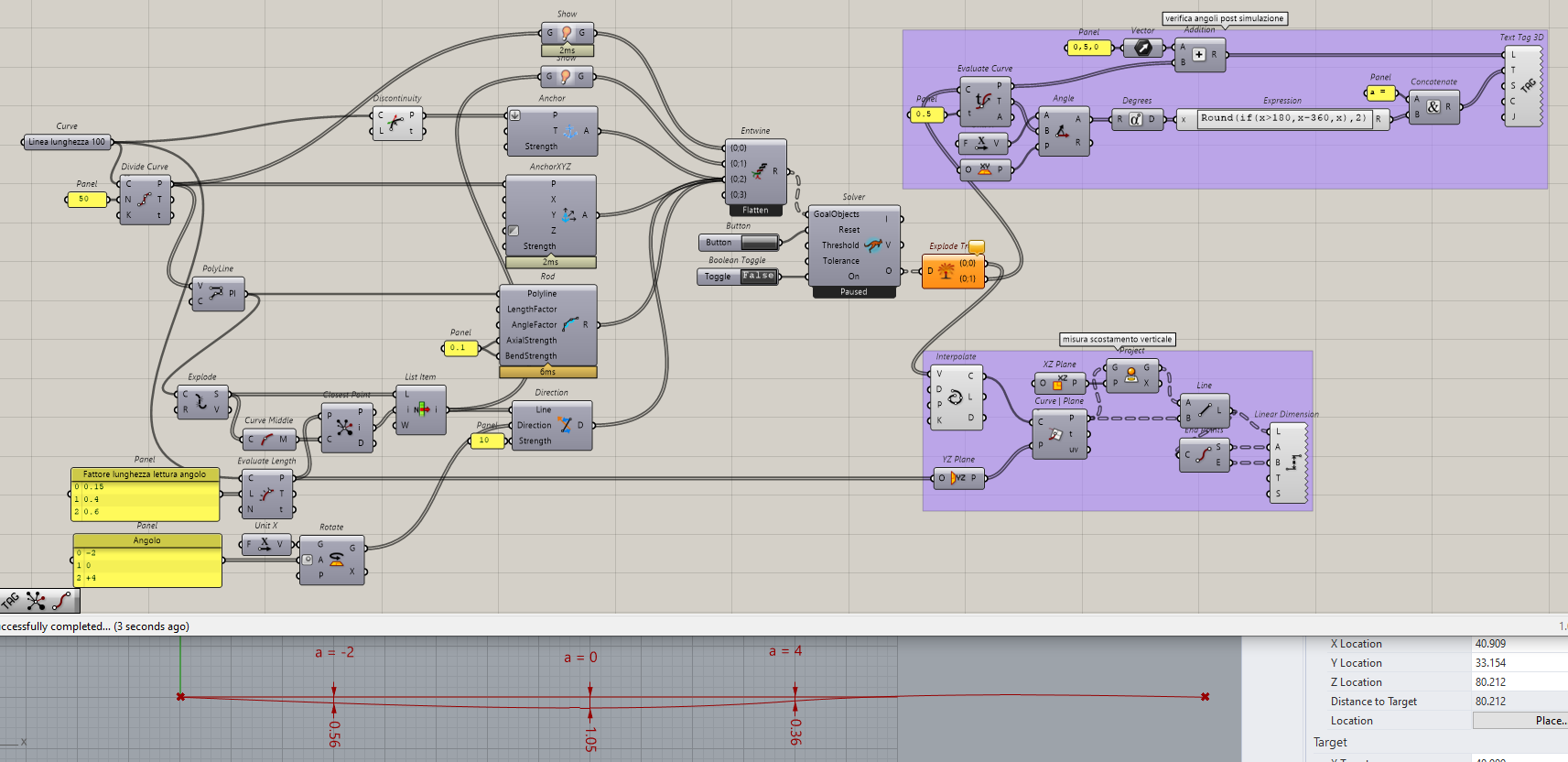Click the XZ Plane component icon
This screenshot has height=762, width=1568.
coord(1060,382)
